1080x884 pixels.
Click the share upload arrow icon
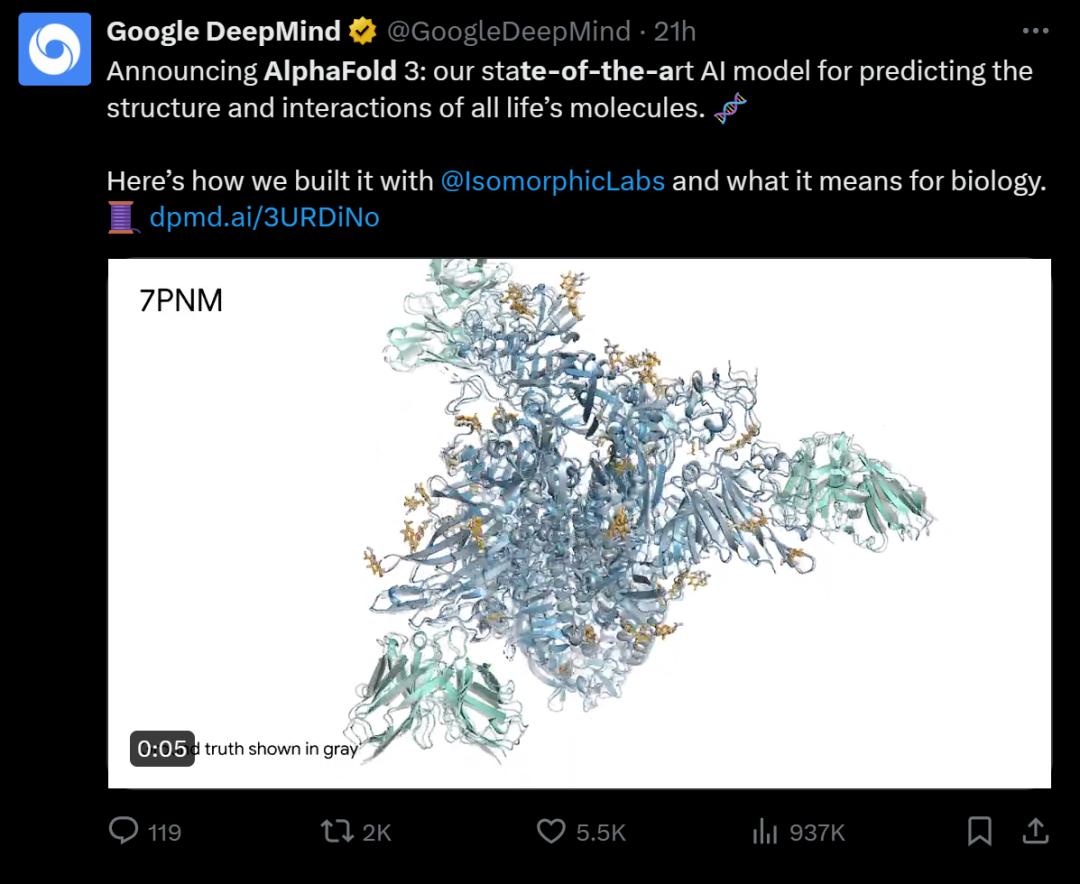(x=1035, y=830)
